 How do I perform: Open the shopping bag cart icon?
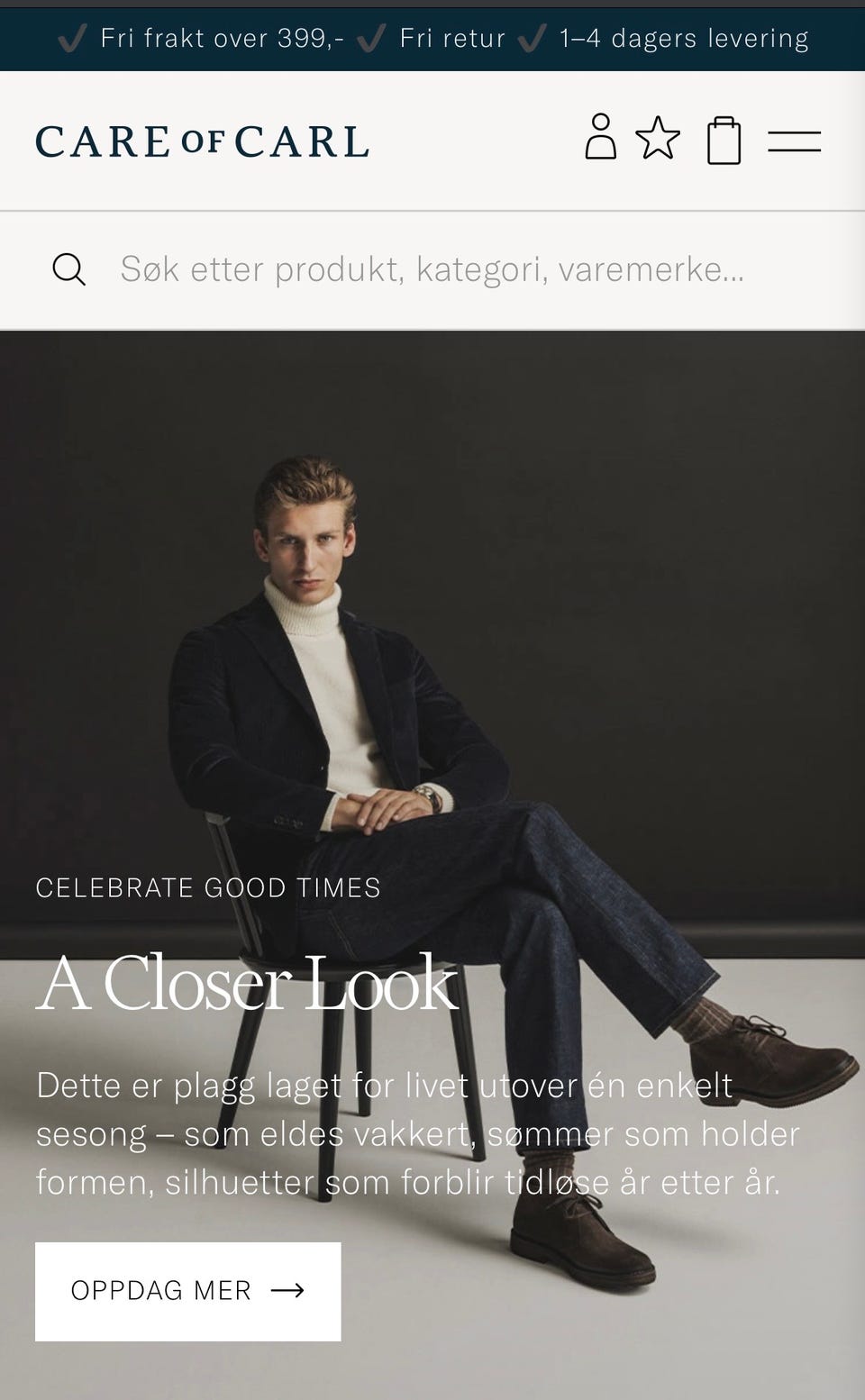click(724, 140)
